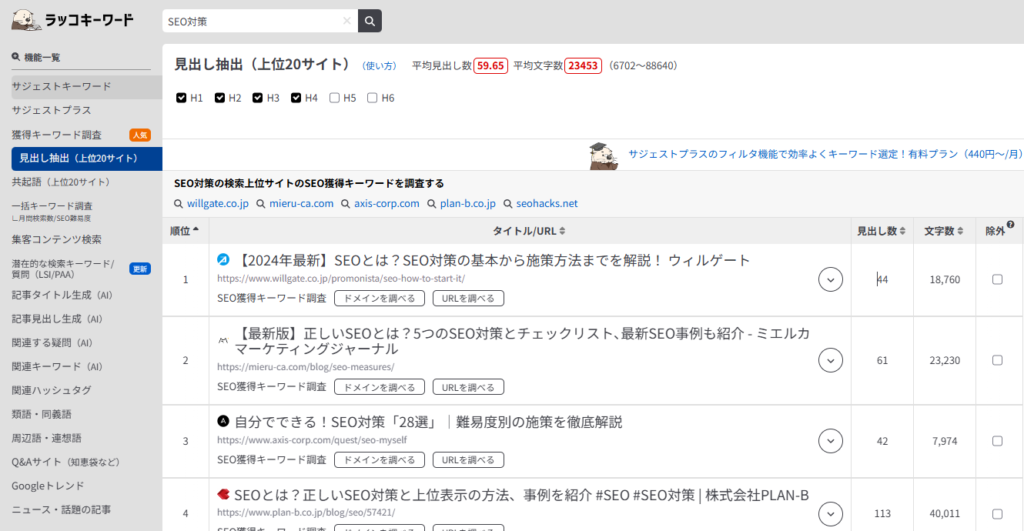Click magnifier icon next to axis-corp.com
This screenshot has height=531, width=1024.
(345, 204)
